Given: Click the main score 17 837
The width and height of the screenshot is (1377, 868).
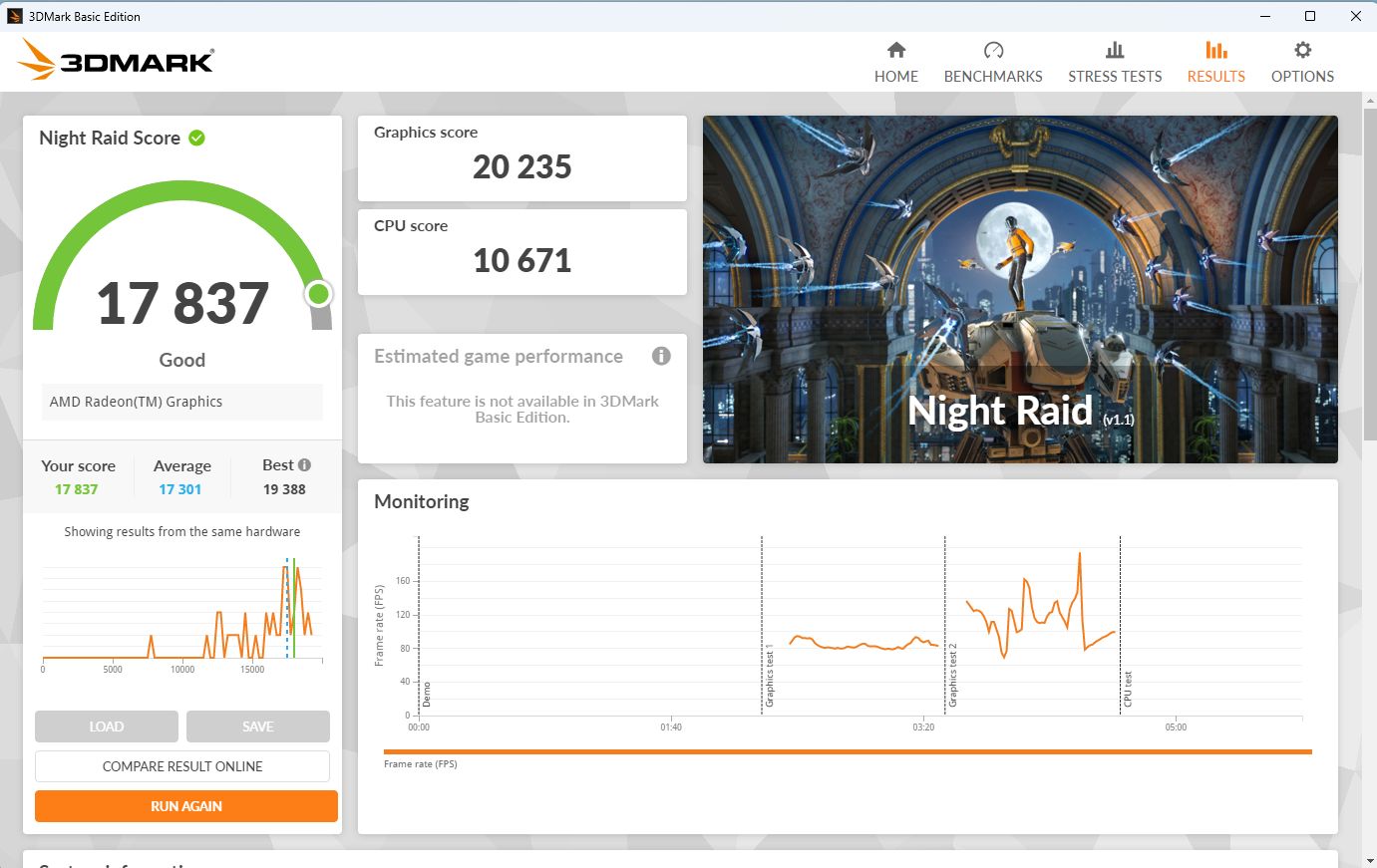Looking at the screenshot, I should tap(182, 304).
